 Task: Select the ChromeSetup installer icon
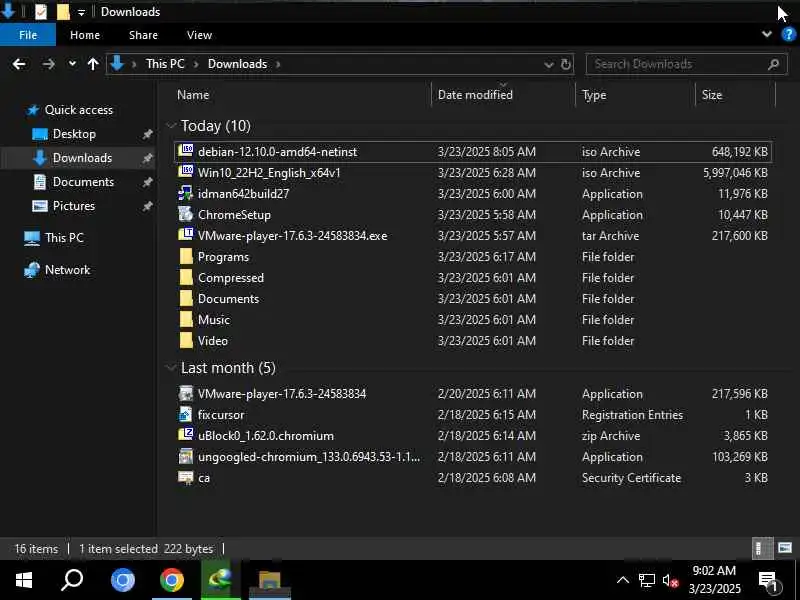(186, 214)
